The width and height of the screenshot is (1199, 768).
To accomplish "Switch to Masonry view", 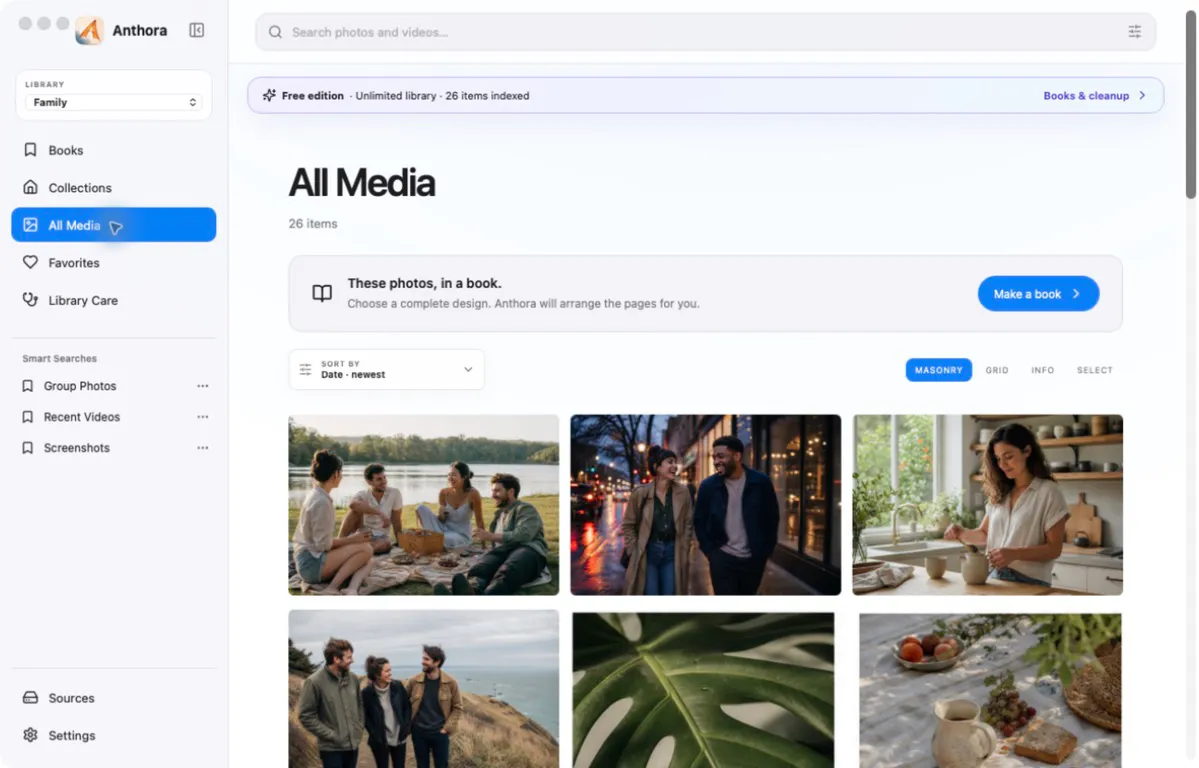I will 938,370.
